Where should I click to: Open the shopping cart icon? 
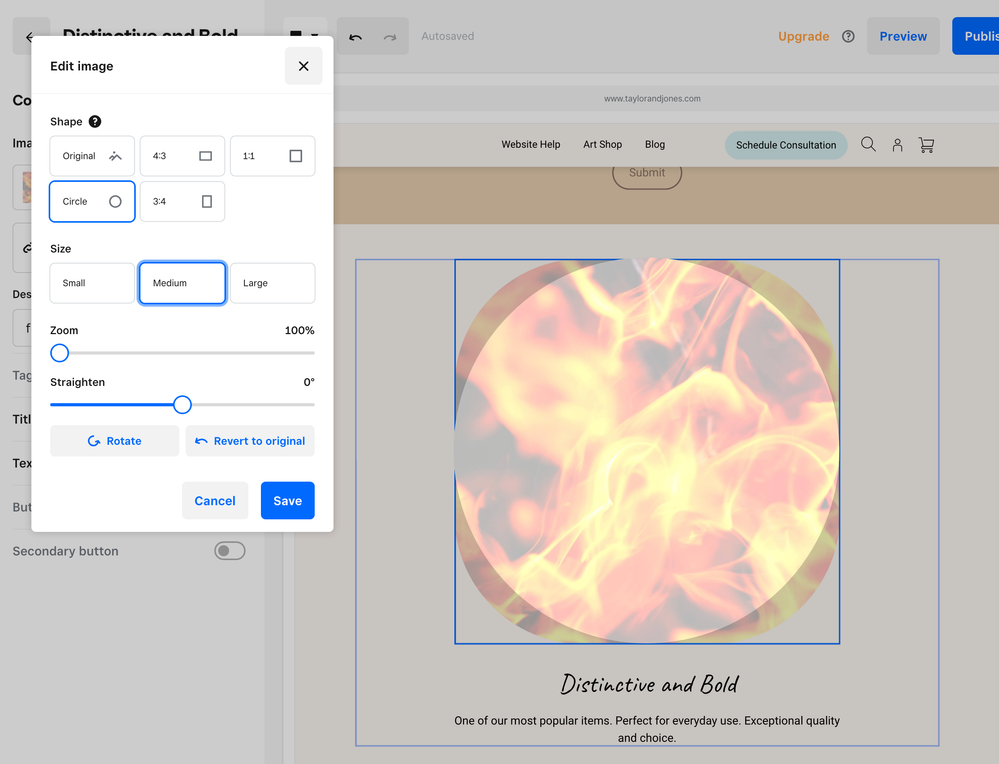(926, 145)
